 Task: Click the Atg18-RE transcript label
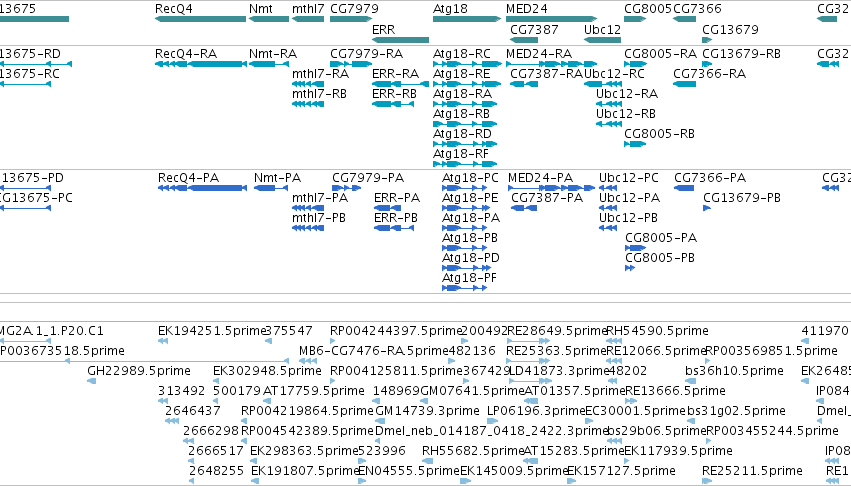click(x=461, y=74)
